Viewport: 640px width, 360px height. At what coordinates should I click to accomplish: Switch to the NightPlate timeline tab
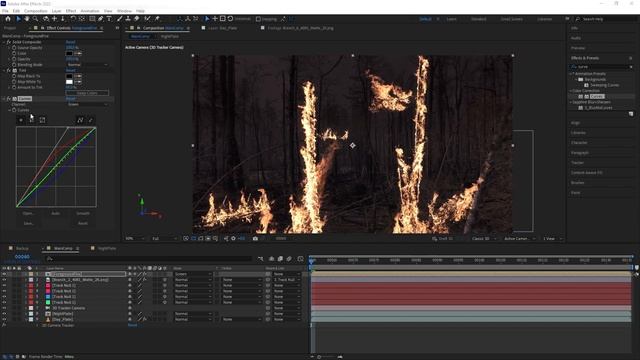pos(107,248)
